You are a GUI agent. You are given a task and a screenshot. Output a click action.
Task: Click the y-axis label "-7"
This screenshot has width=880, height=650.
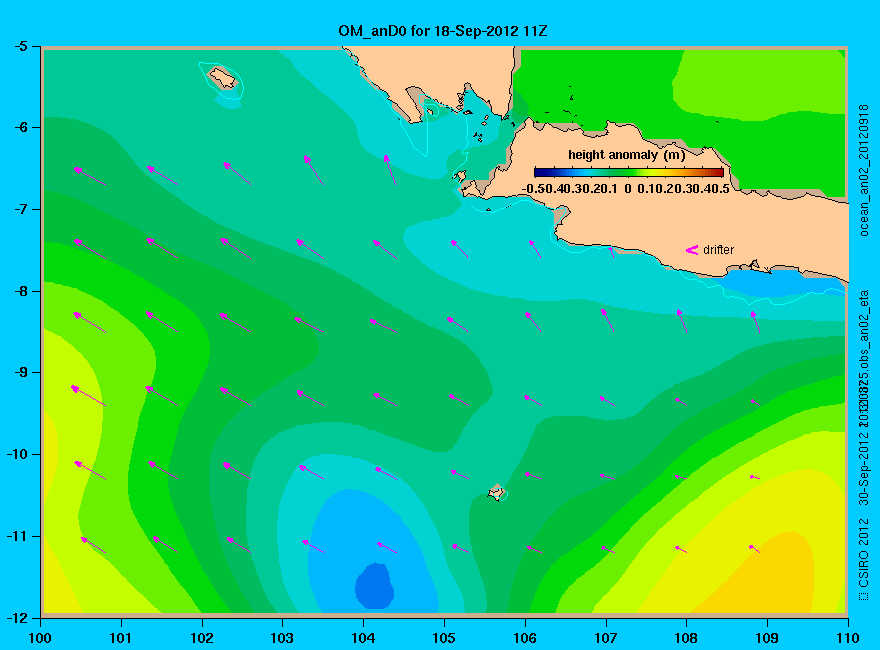click(20, 209)
